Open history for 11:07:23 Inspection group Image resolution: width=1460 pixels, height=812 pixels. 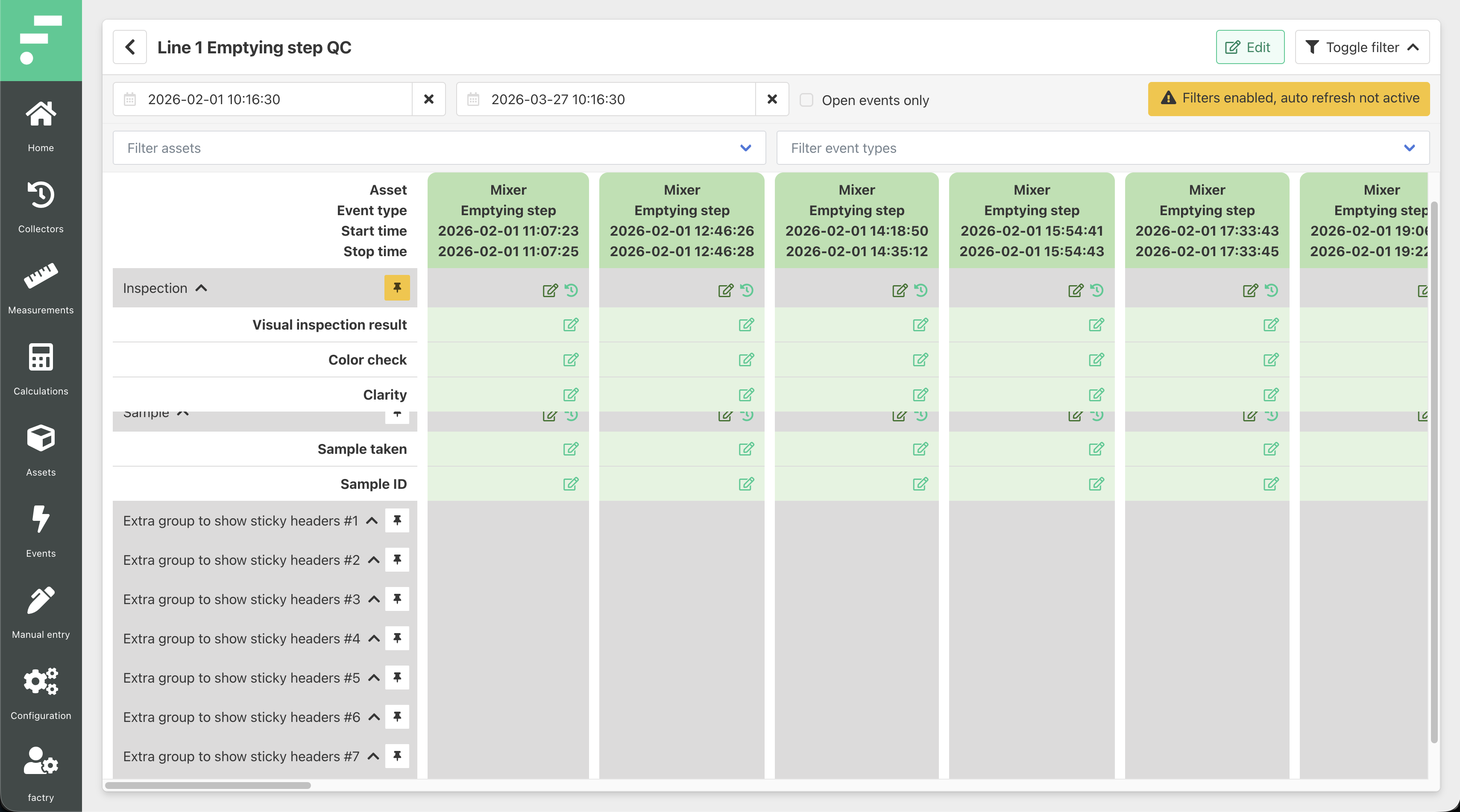point(571,290)
